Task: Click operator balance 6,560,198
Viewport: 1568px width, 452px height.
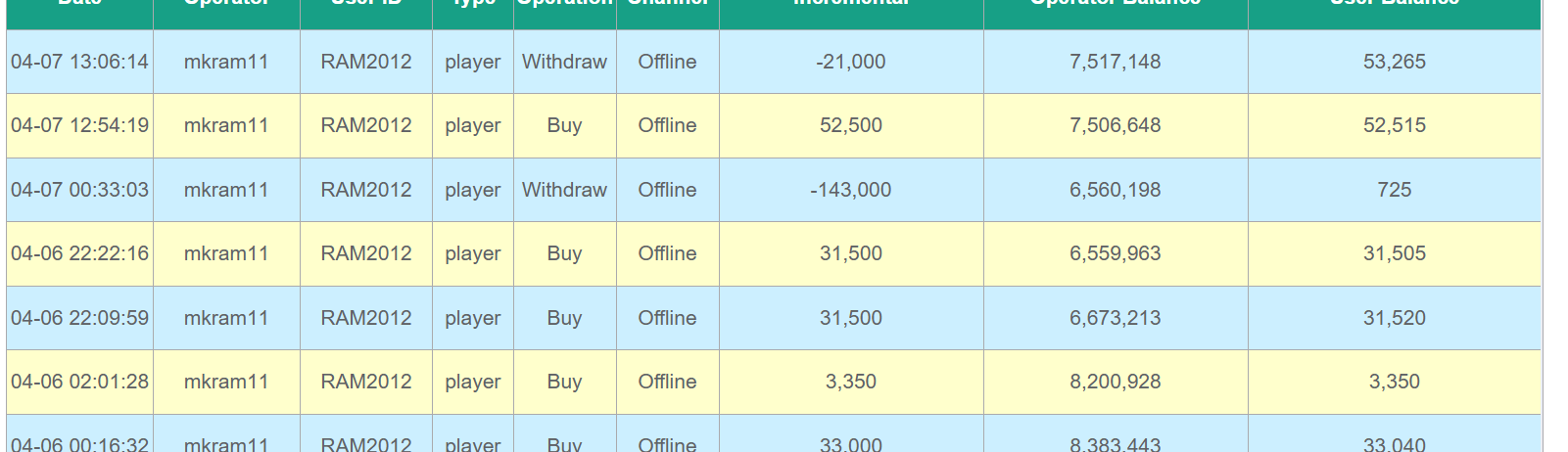Action: (x=1115, y=190)
